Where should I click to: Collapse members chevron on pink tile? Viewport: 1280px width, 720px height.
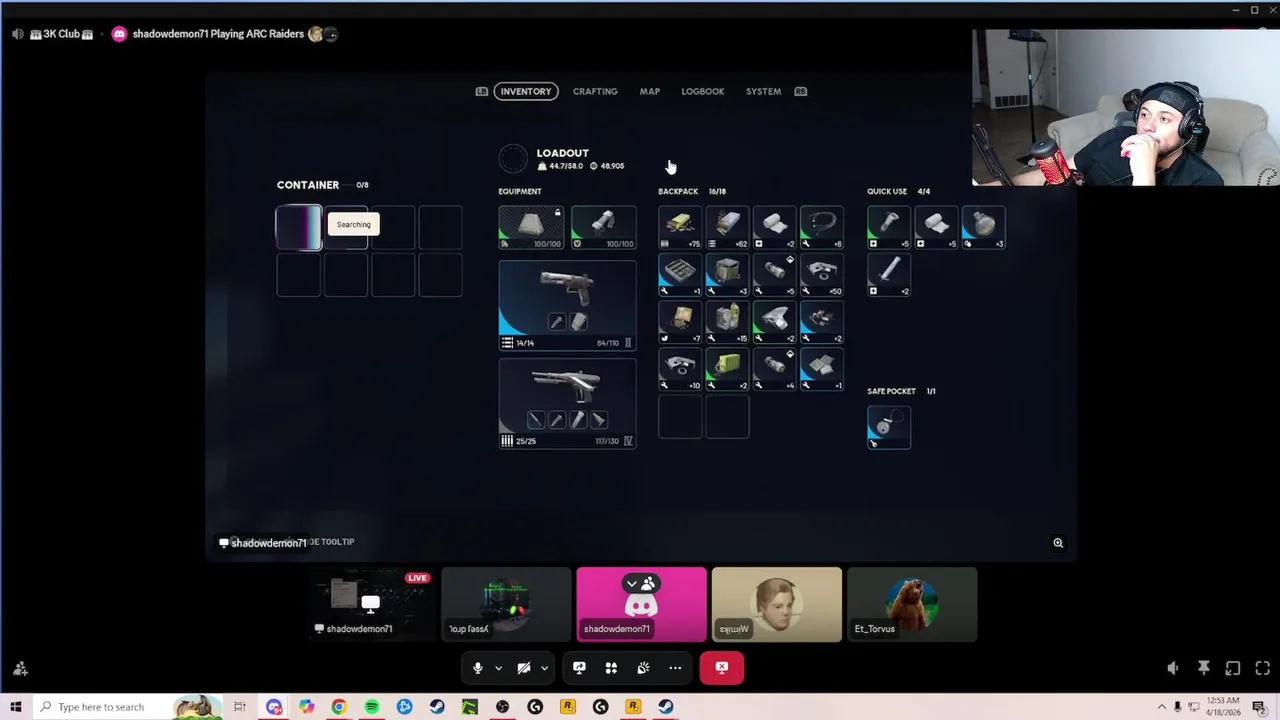click(x=632, y=583)
